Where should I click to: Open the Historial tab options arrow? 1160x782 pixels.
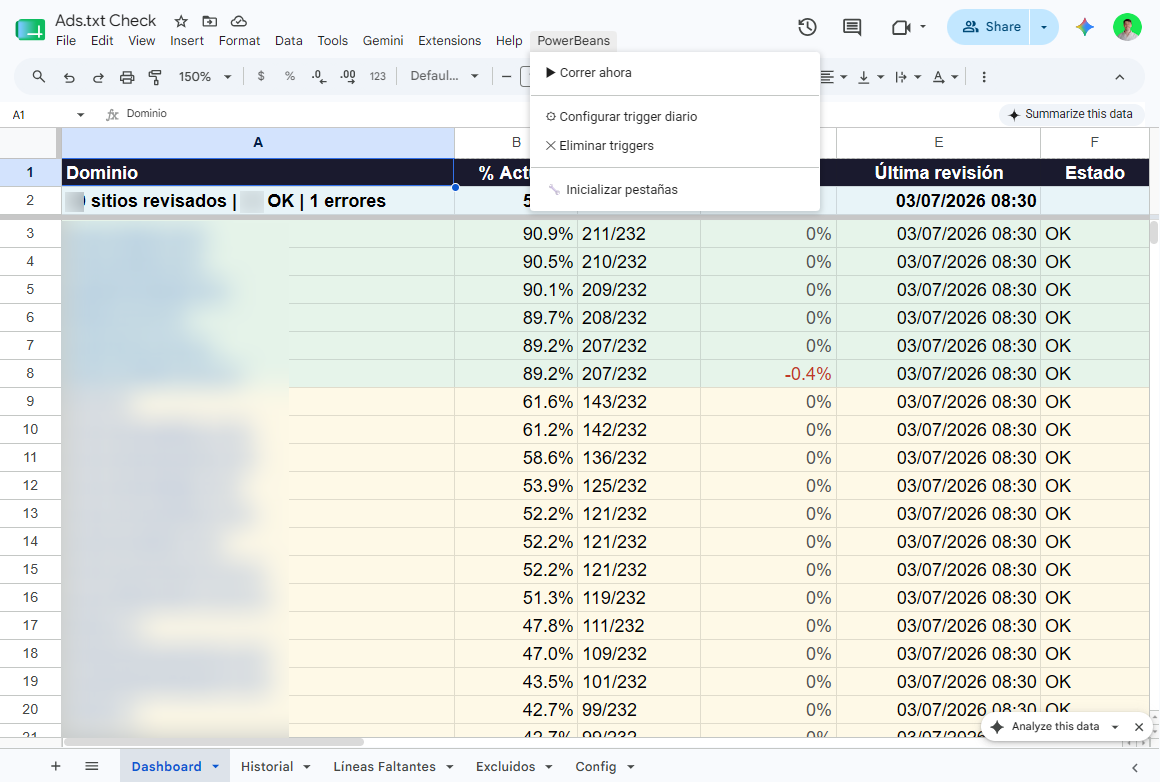tap(306, 766)
